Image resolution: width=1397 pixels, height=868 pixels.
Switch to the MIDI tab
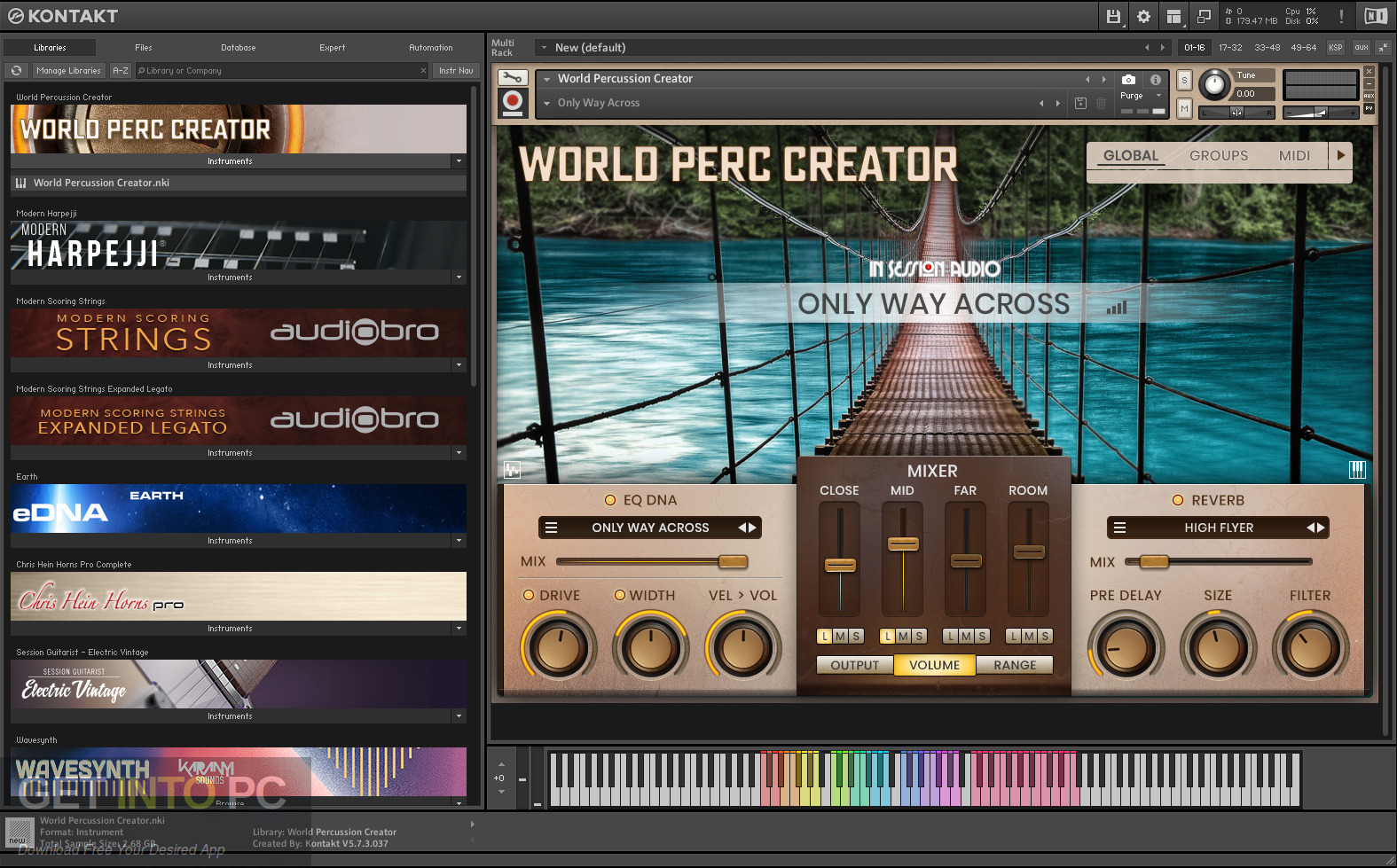click(x=1294, y=155)
